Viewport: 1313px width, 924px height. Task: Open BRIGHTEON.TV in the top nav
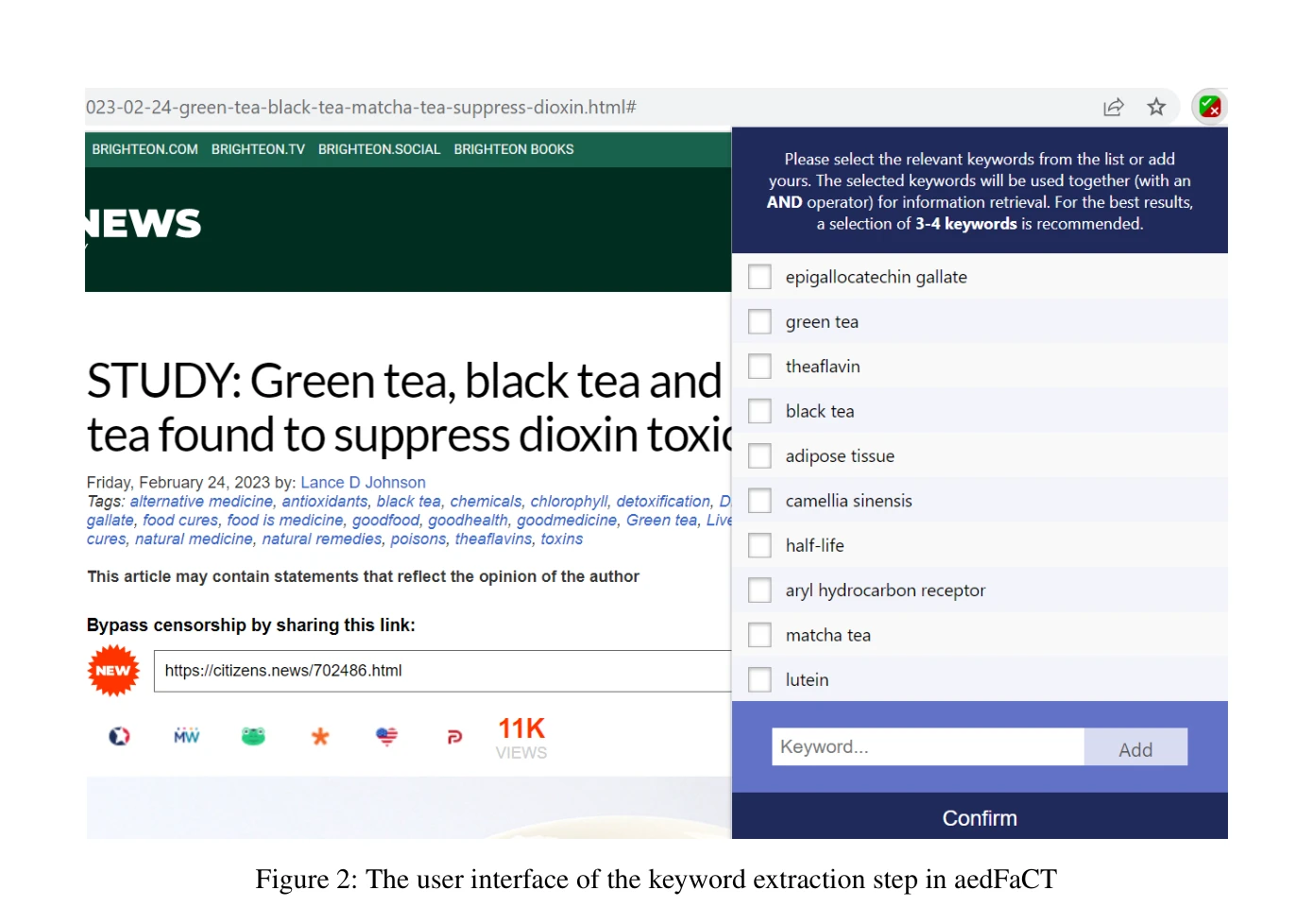(258, 149)
